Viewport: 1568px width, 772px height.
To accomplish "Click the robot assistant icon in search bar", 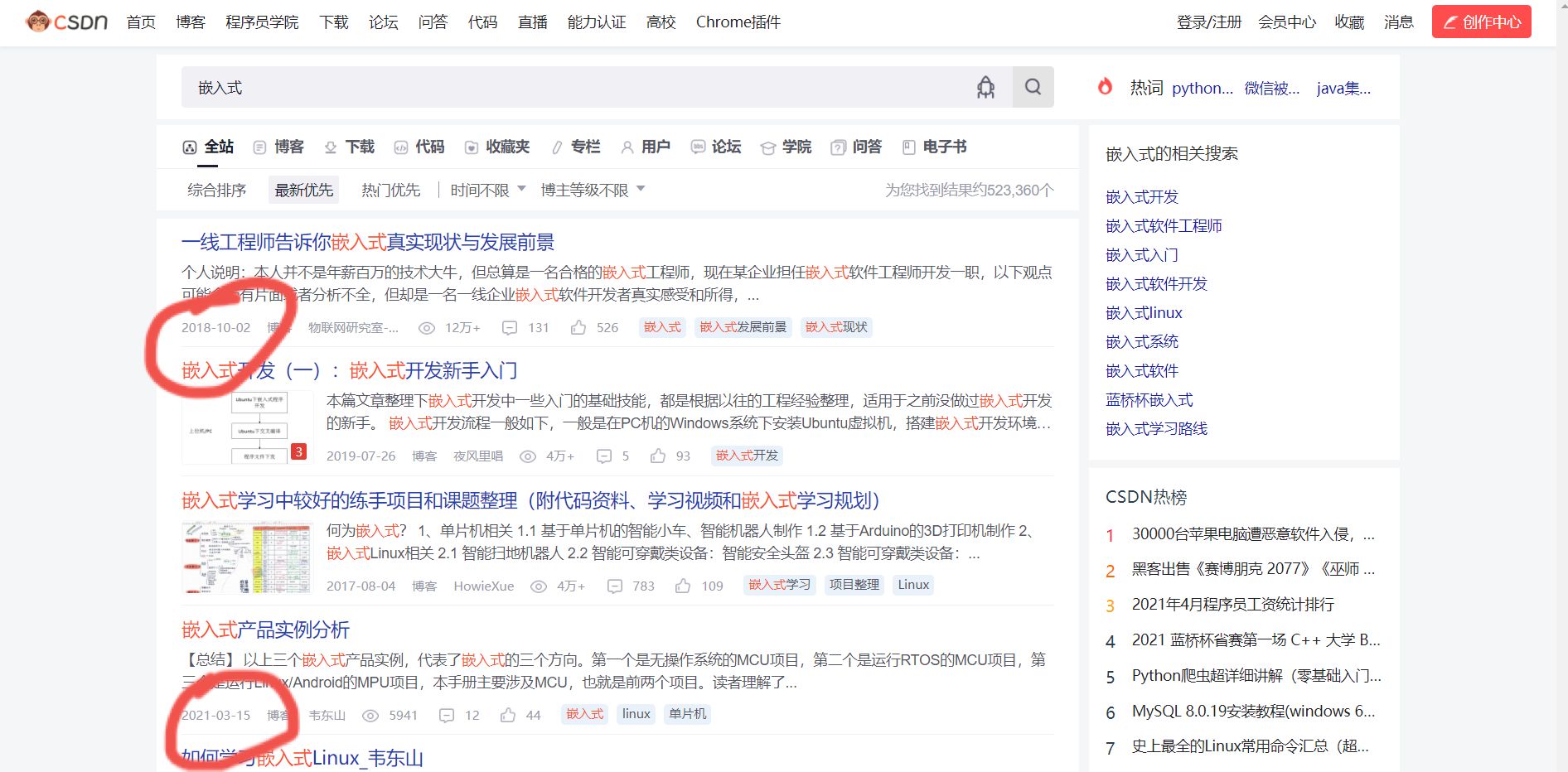I will pos(985,87).
